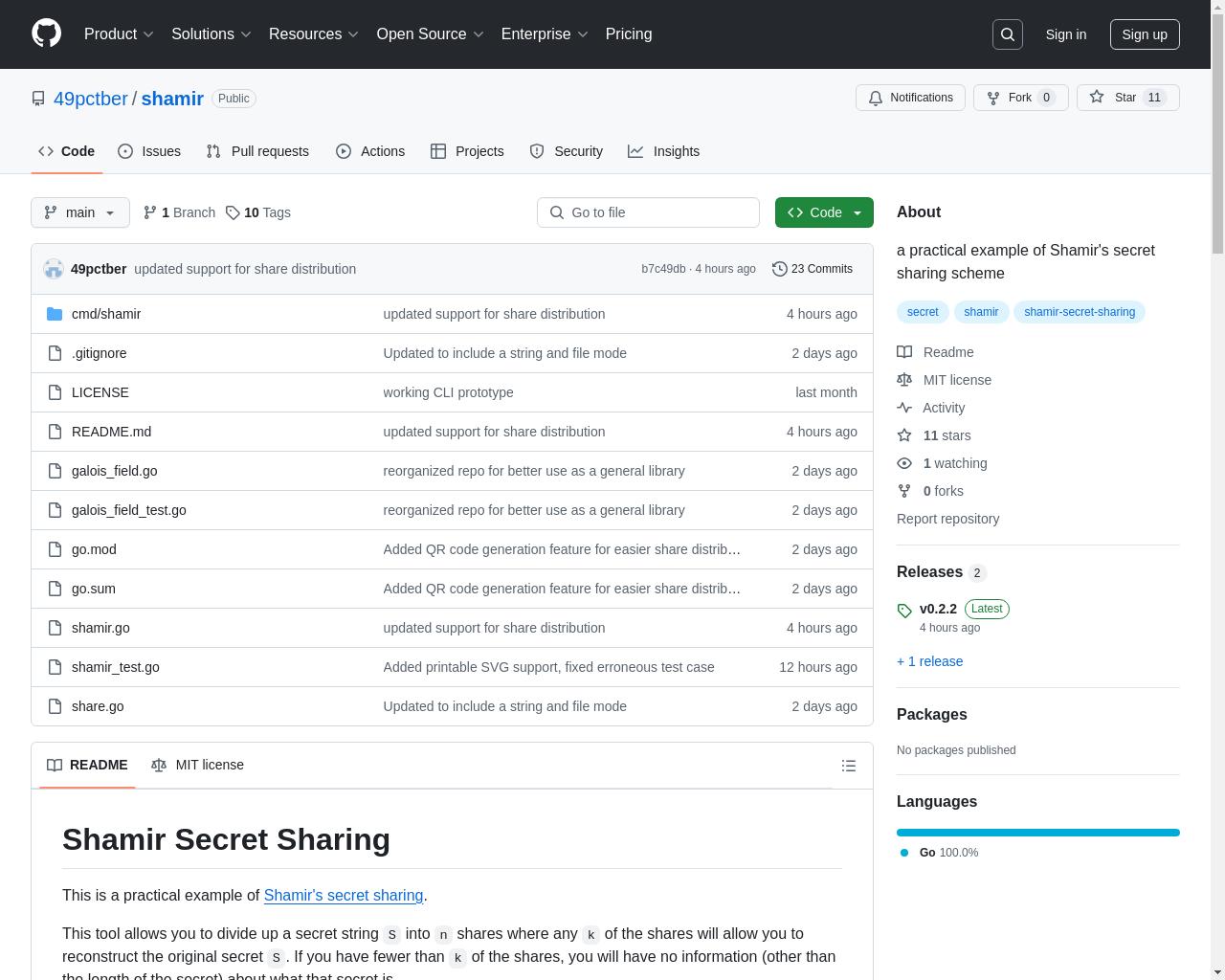The image size is (1225, 980).
Task: Click the file icon beside .gitignore
Action: coord(55,353)
